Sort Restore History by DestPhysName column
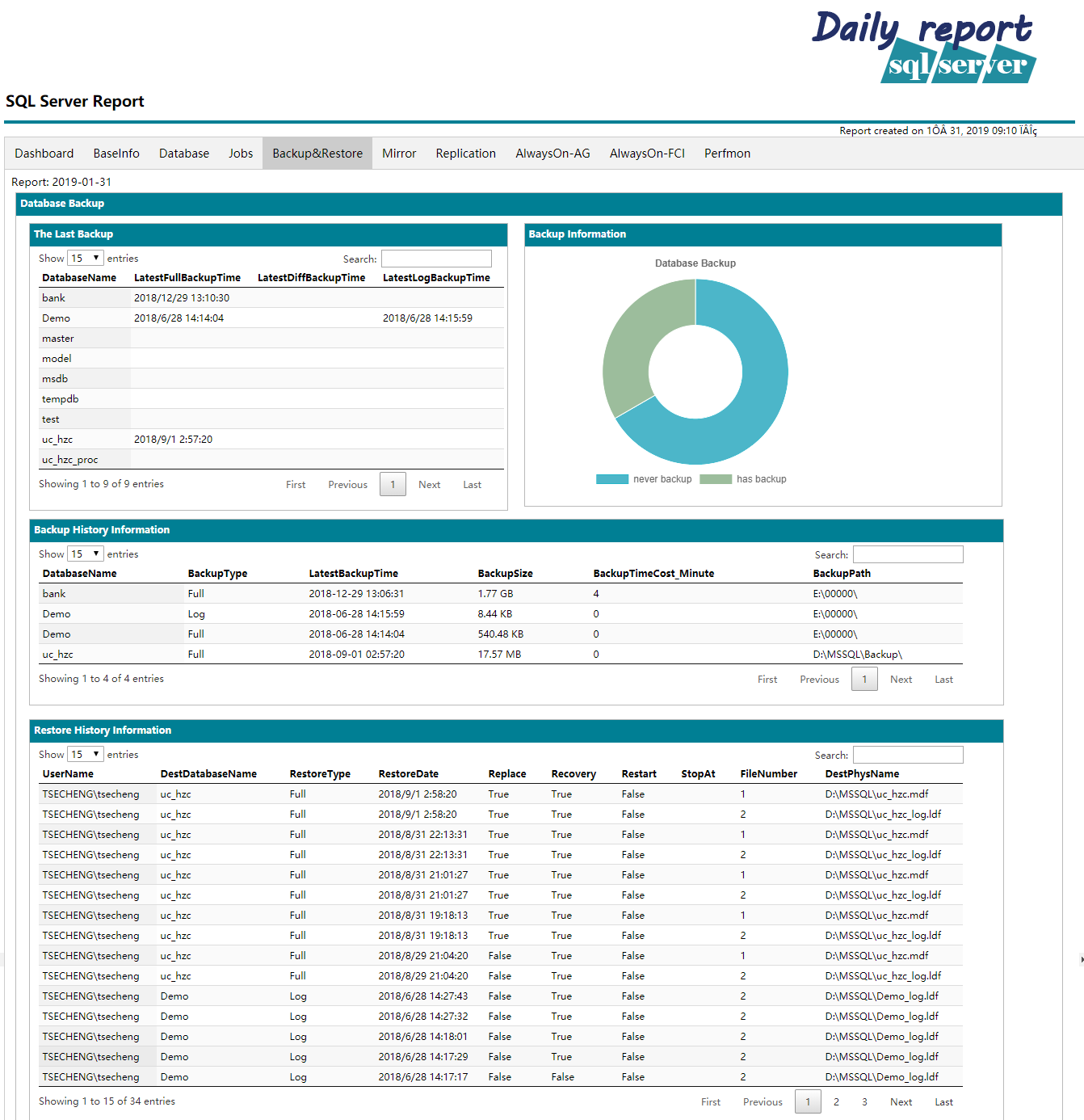Viewport: 1084px width, 1120px height. tap(862, 774)
